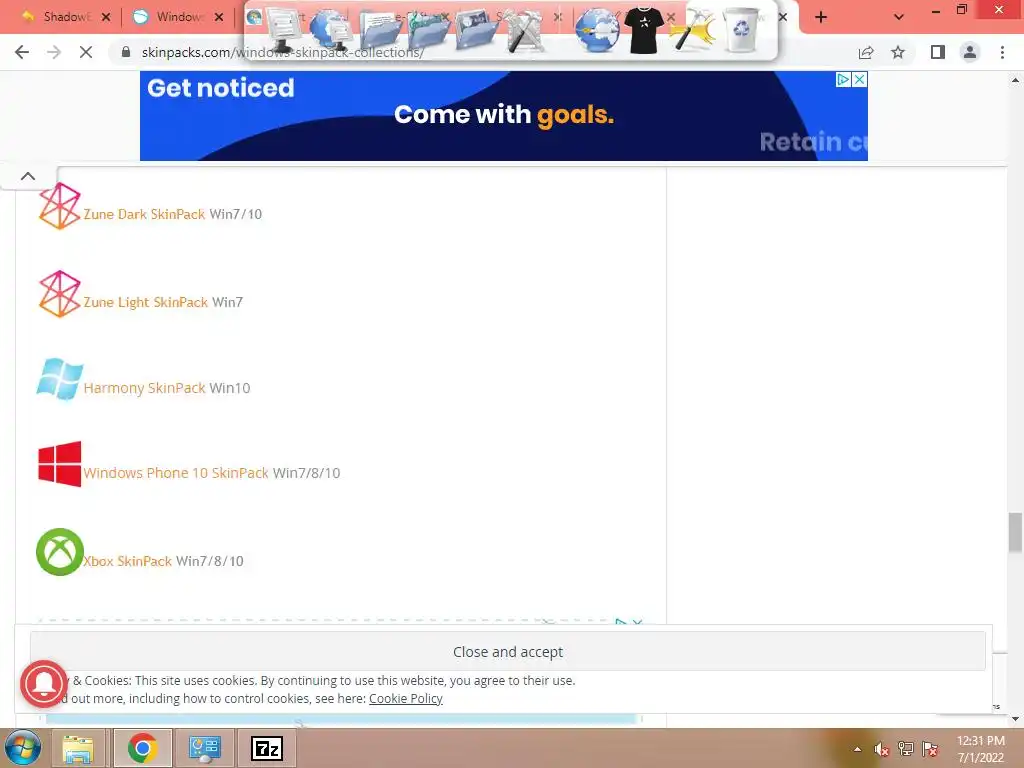Click the Zune Dark SkinPack logo
The image size is (1024, 768).
point(59,206)
